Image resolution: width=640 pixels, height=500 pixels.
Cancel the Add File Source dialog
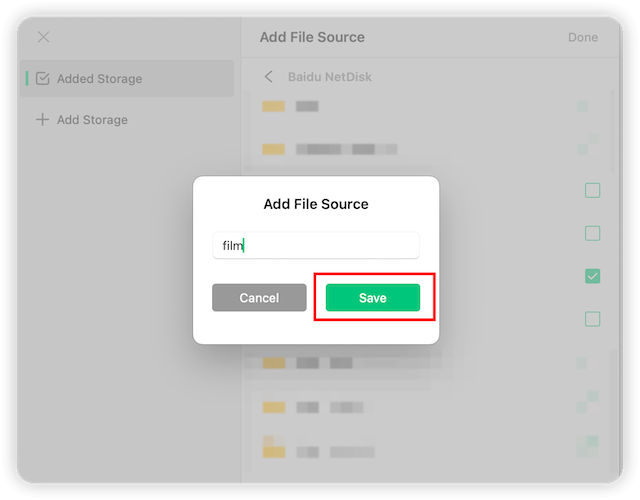click(259, 298)
